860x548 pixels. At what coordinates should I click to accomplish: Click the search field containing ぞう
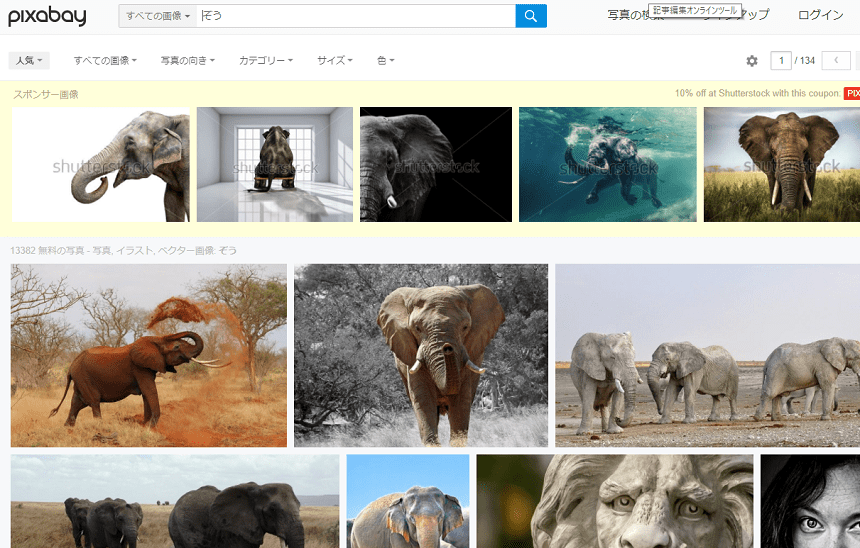[357, 16]
